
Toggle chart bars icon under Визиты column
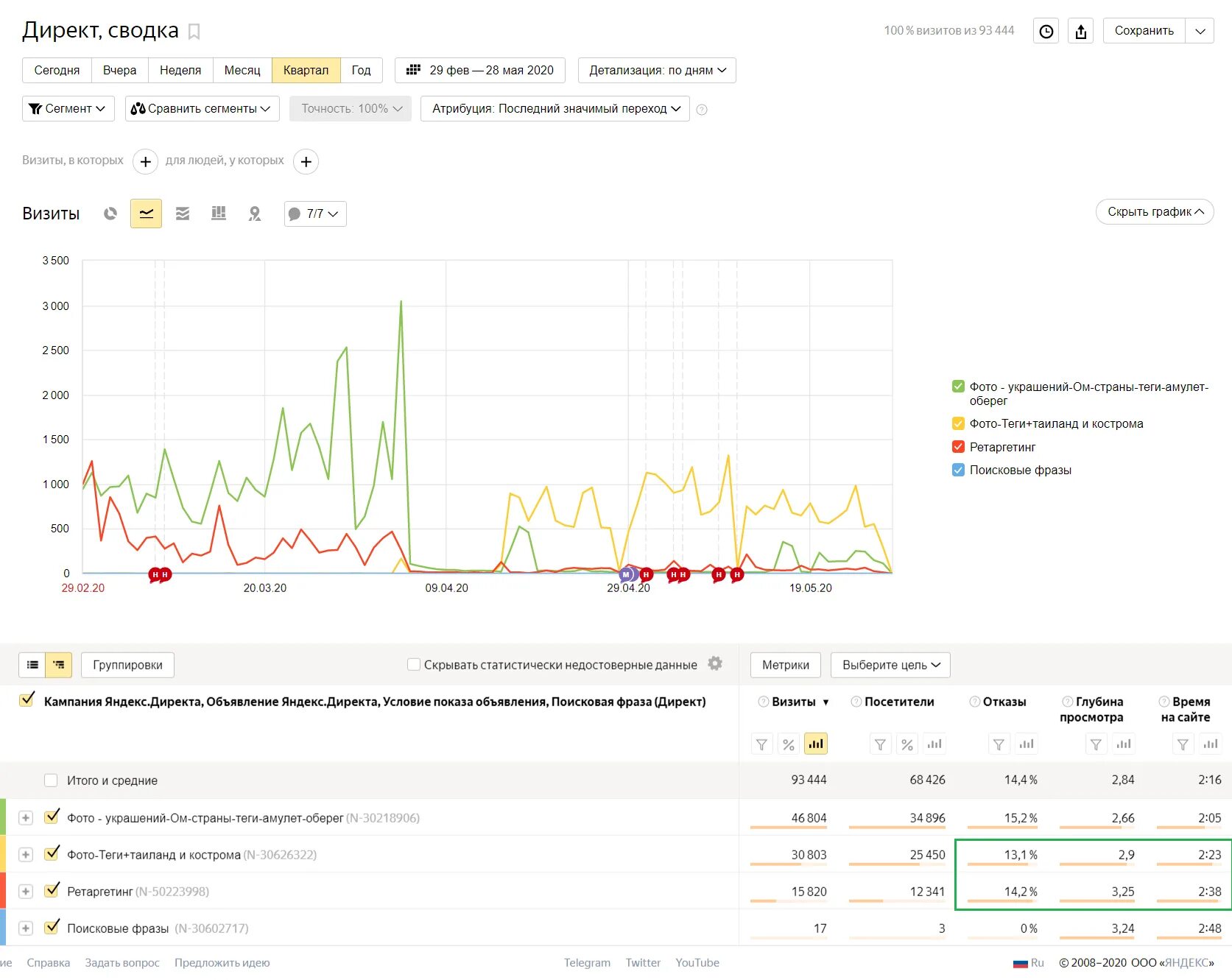pyautogui.click(x=816, y=744)
